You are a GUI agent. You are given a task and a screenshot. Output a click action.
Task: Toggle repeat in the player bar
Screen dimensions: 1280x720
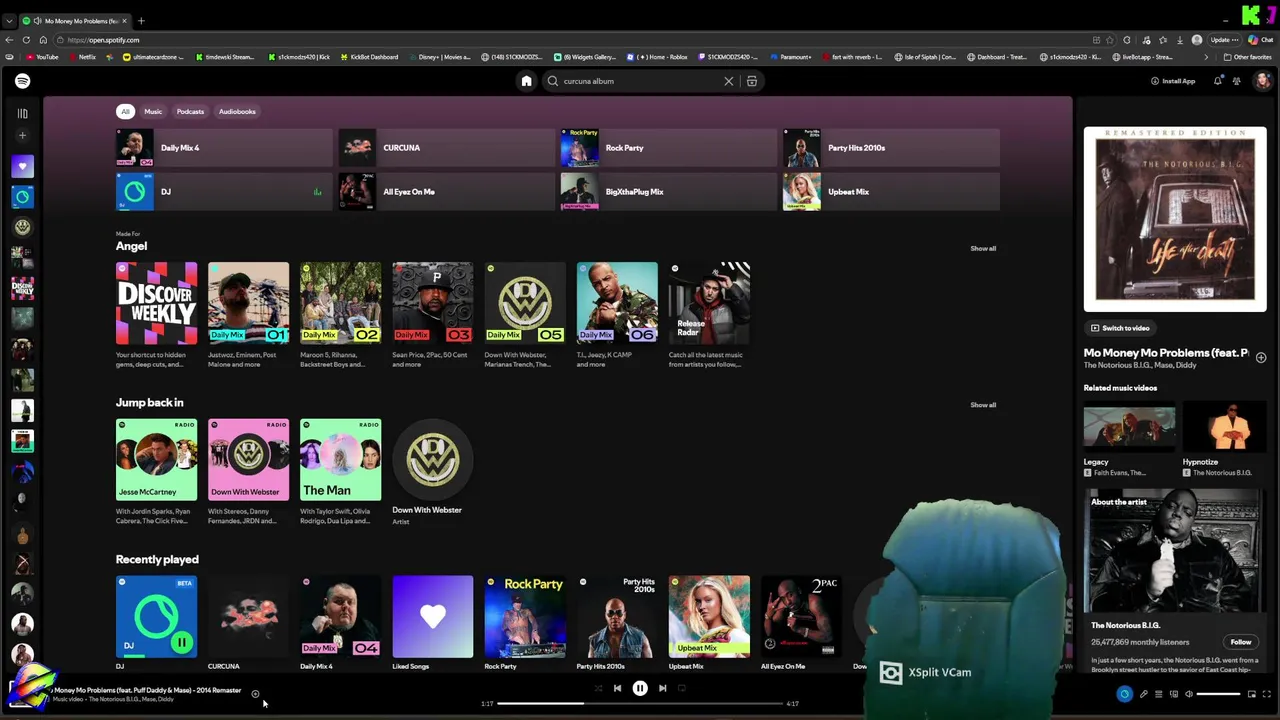[x=682, y=688]
